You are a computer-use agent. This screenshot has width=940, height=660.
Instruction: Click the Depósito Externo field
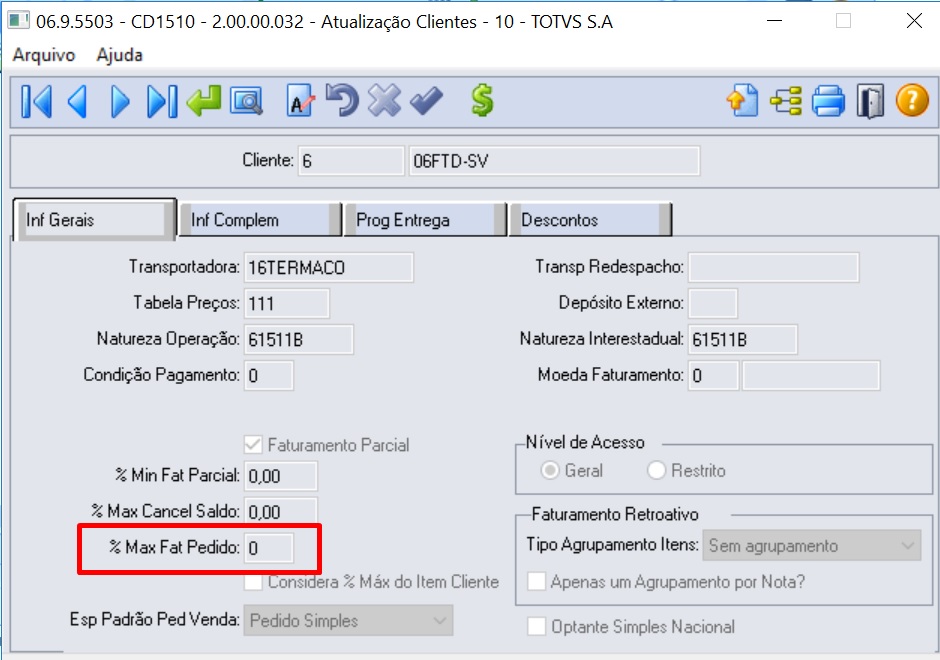713,303
